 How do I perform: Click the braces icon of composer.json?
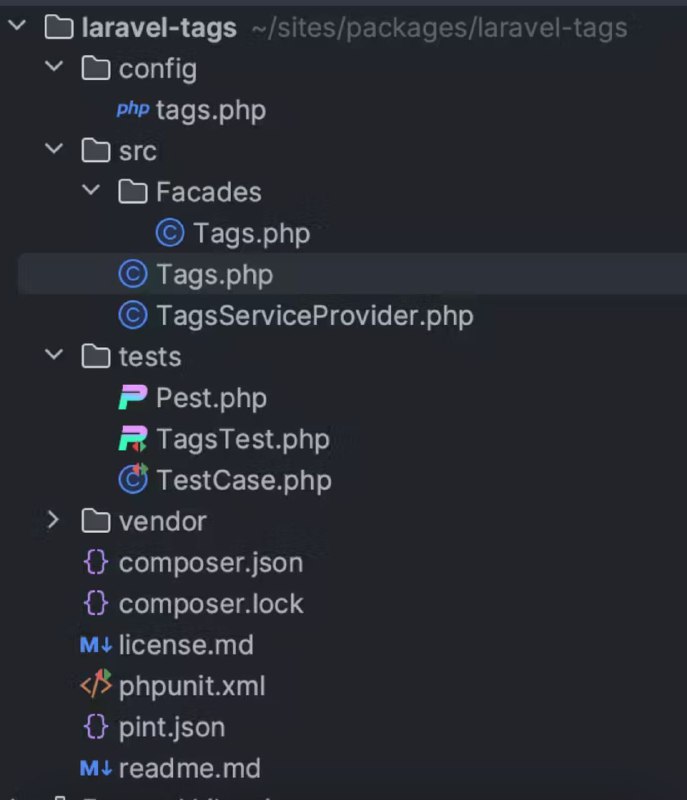[x=96, y=562]
